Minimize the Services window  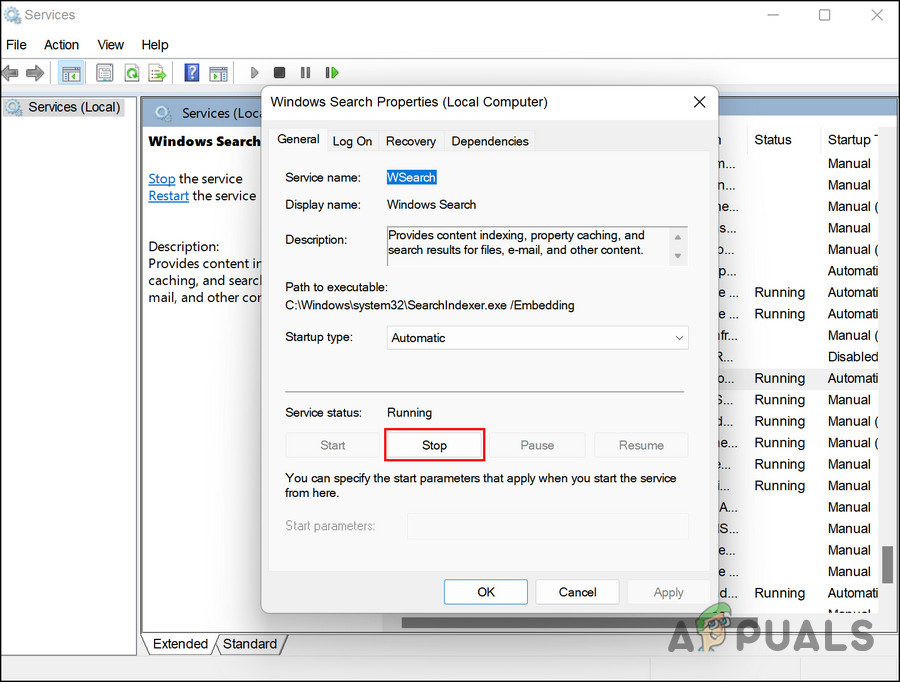tap(773, 15)
